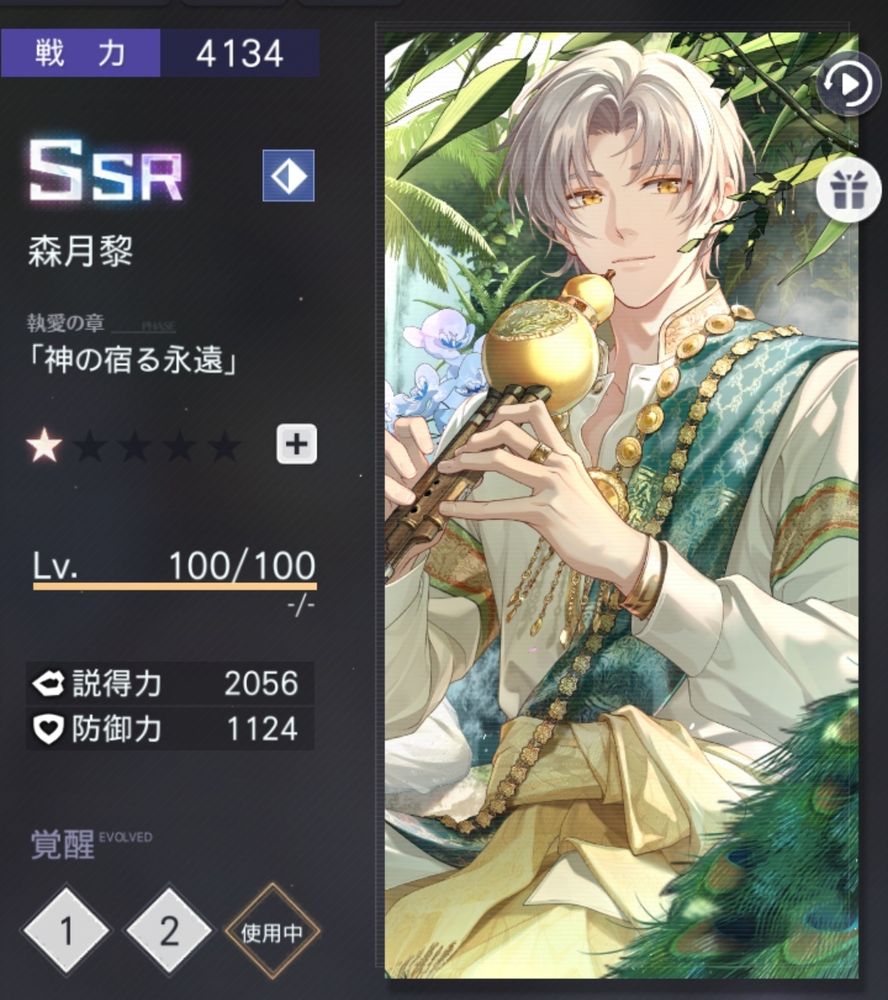The width and height of the screenshot is (888, 1000).
Task: Click the character name 森月黎
Action: point(80,251)
